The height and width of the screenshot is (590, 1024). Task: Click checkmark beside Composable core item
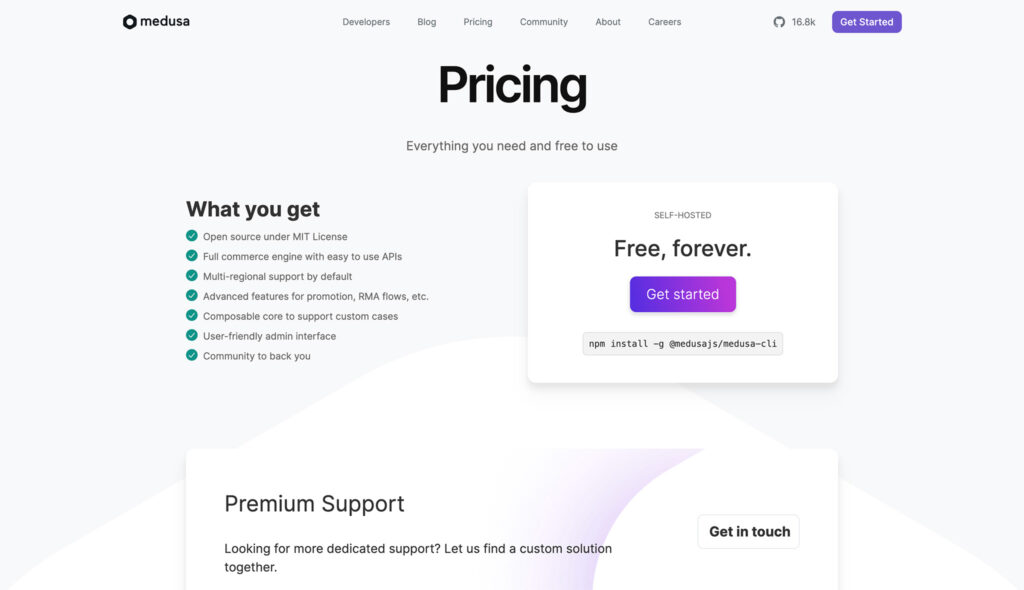(192, 316)
